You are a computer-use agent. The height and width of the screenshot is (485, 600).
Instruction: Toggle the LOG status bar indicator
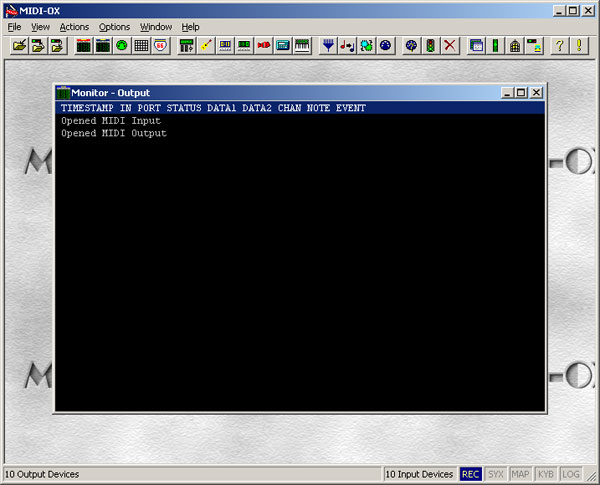[572, 474]
